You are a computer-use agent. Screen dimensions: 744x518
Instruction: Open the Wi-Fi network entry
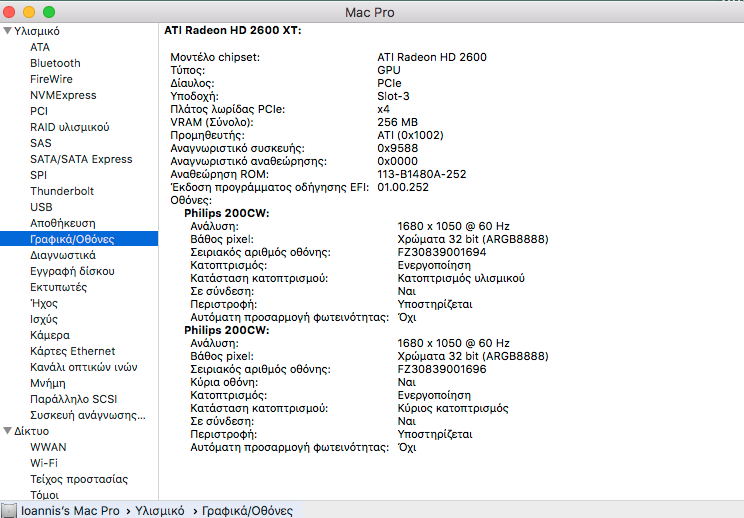[x=44, y=463]
